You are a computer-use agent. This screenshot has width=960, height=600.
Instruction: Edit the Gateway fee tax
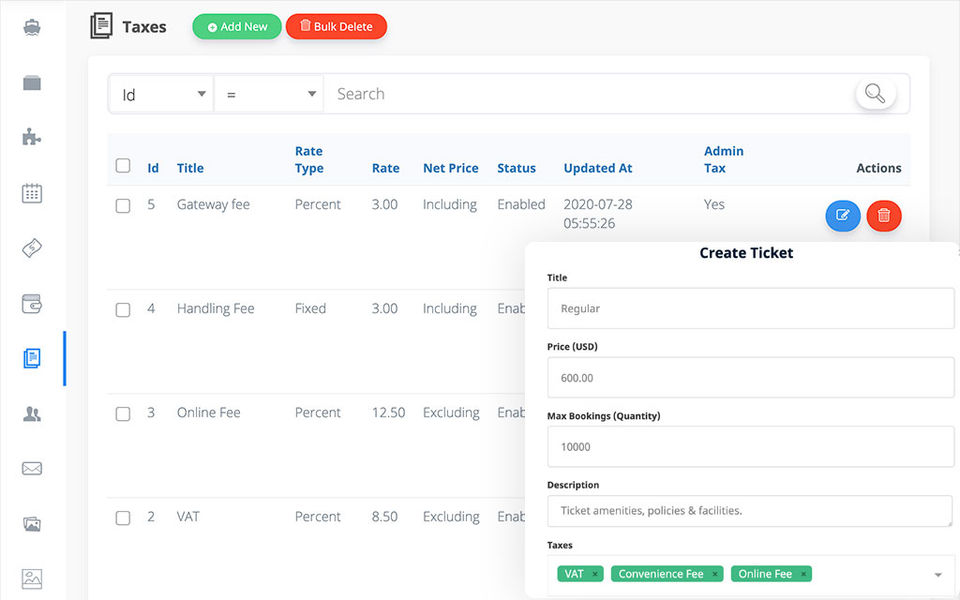coord(843,216)
